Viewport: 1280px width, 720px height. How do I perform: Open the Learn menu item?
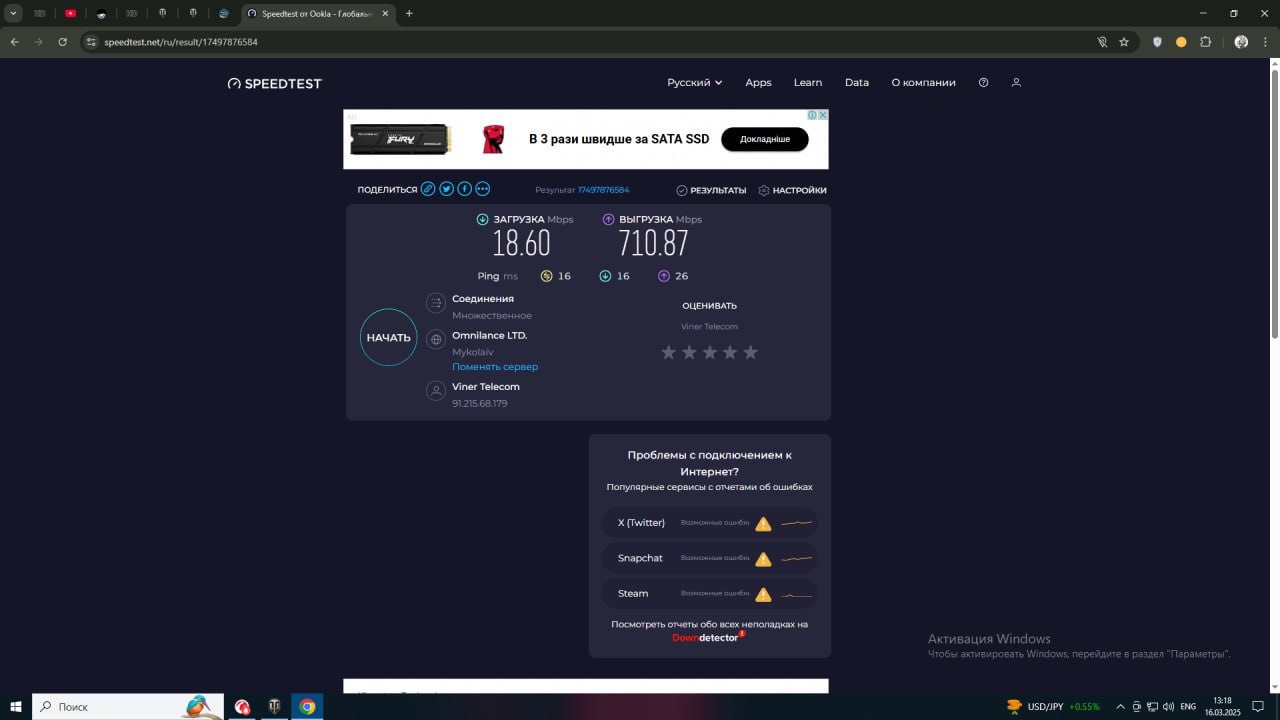pyautogui.click(x=808, y=83)
